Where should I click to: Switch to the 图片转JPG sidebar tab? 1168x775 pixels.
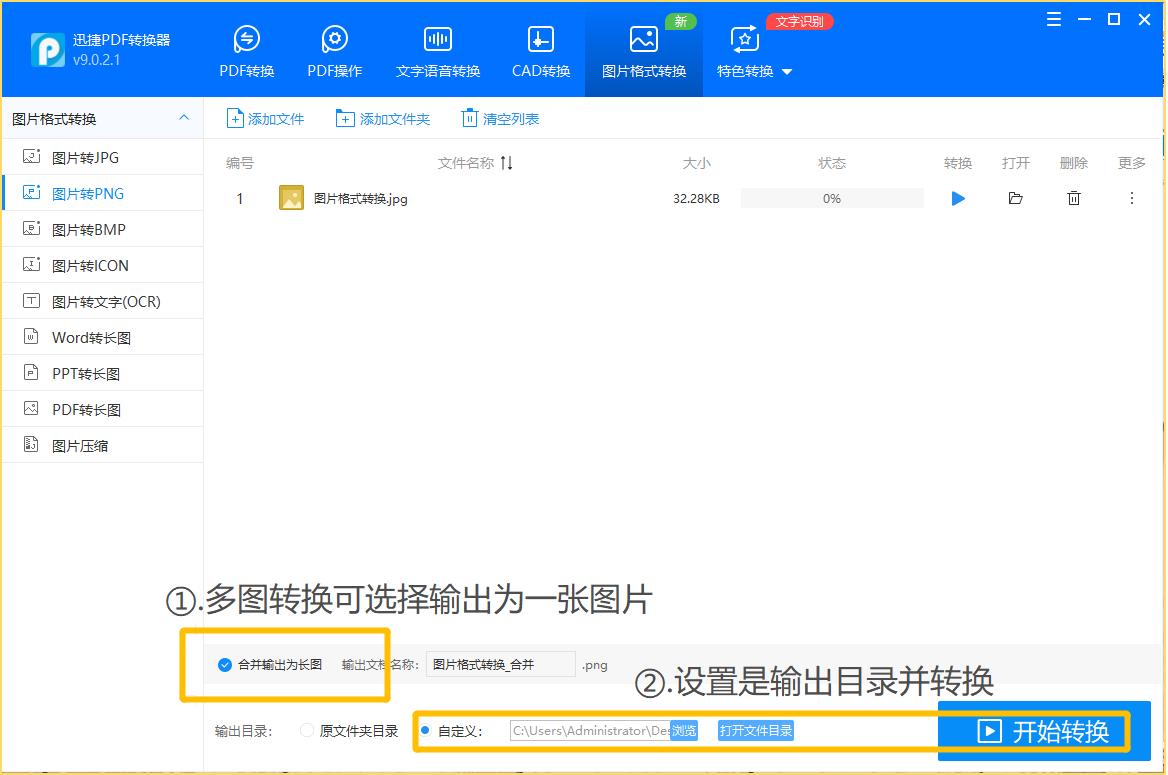[88, 156]
